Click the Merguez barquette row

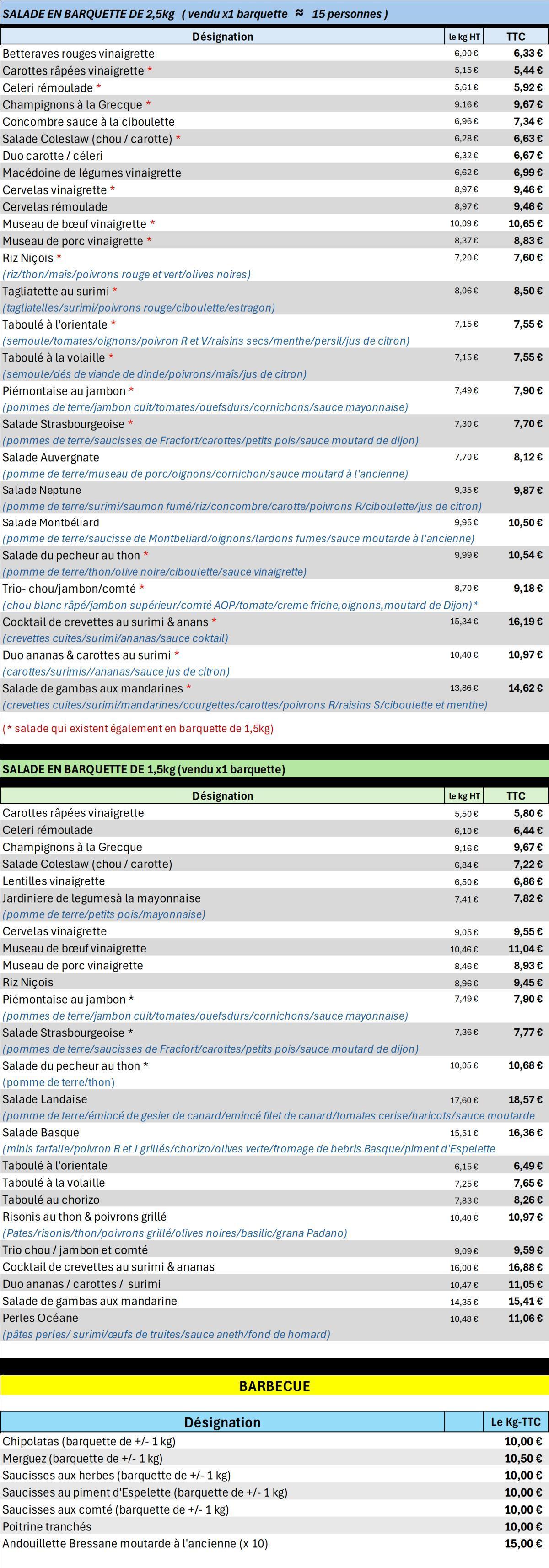pos(274,1459)
